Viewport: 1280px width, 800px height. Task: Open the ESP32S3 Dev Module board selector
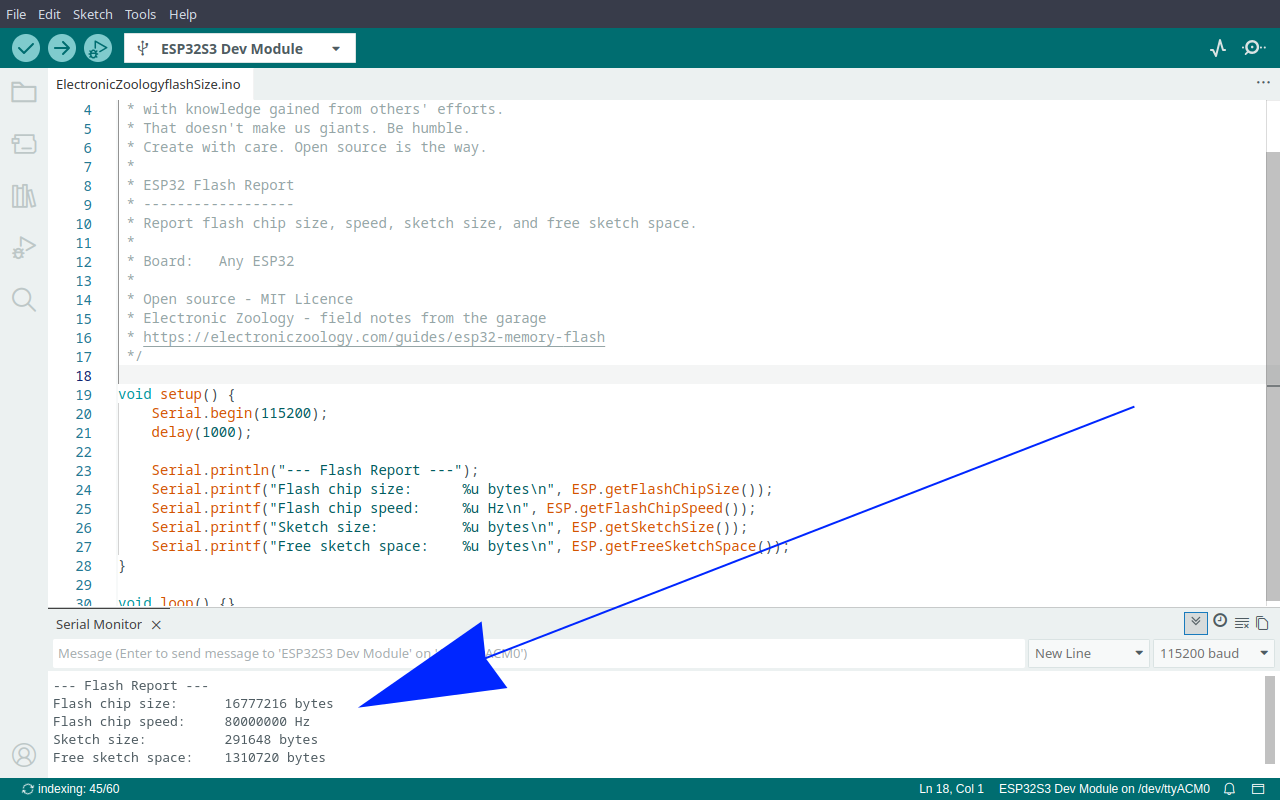[x=240, y=48]
